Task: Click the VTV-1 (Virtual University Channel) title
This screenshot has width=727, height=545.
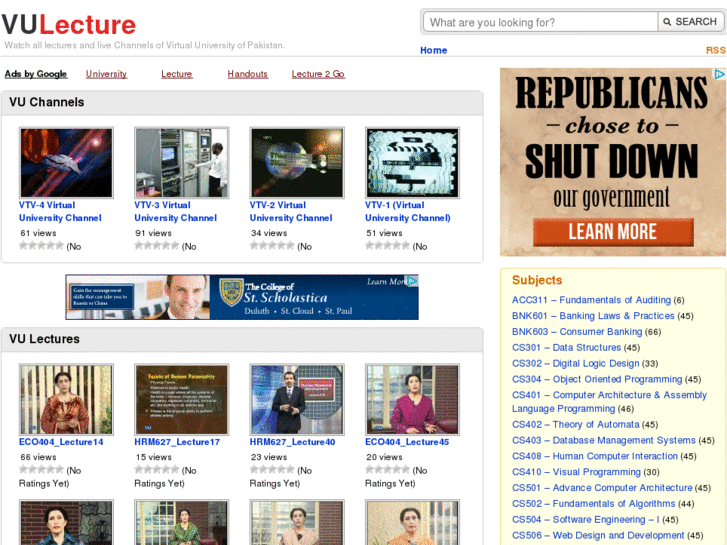Action: pyautogui.click(x=408, y=212)
